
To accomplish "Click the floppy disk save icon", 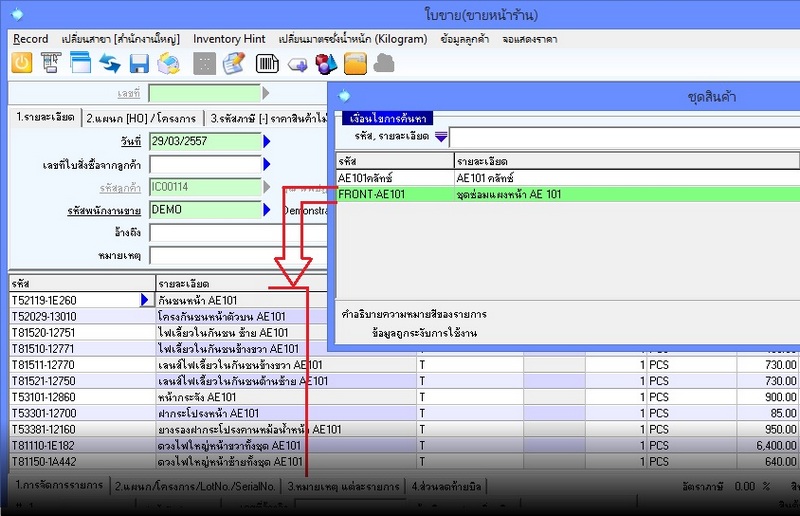I will tap(139, 64).
